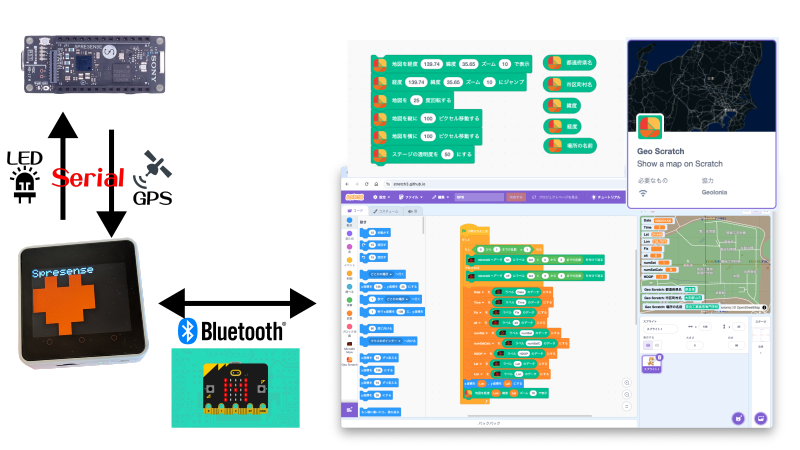Reload the browser page
This screenshot has width=800, height=450.
pos(366,184)
